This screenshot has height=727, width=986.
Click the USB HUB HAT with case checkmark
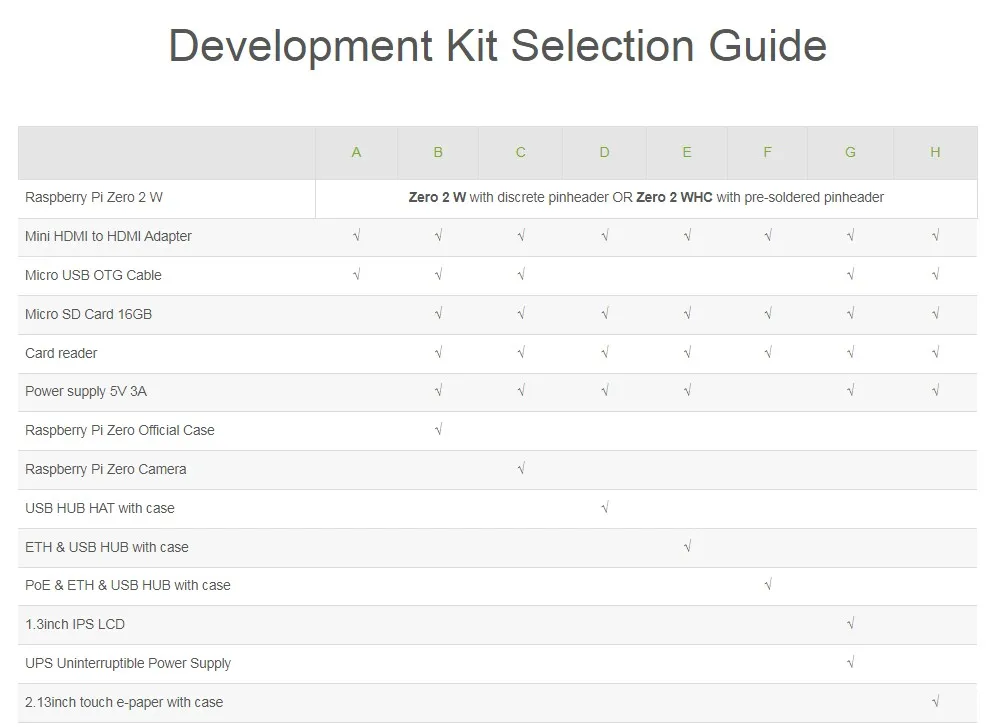[604, 508]
